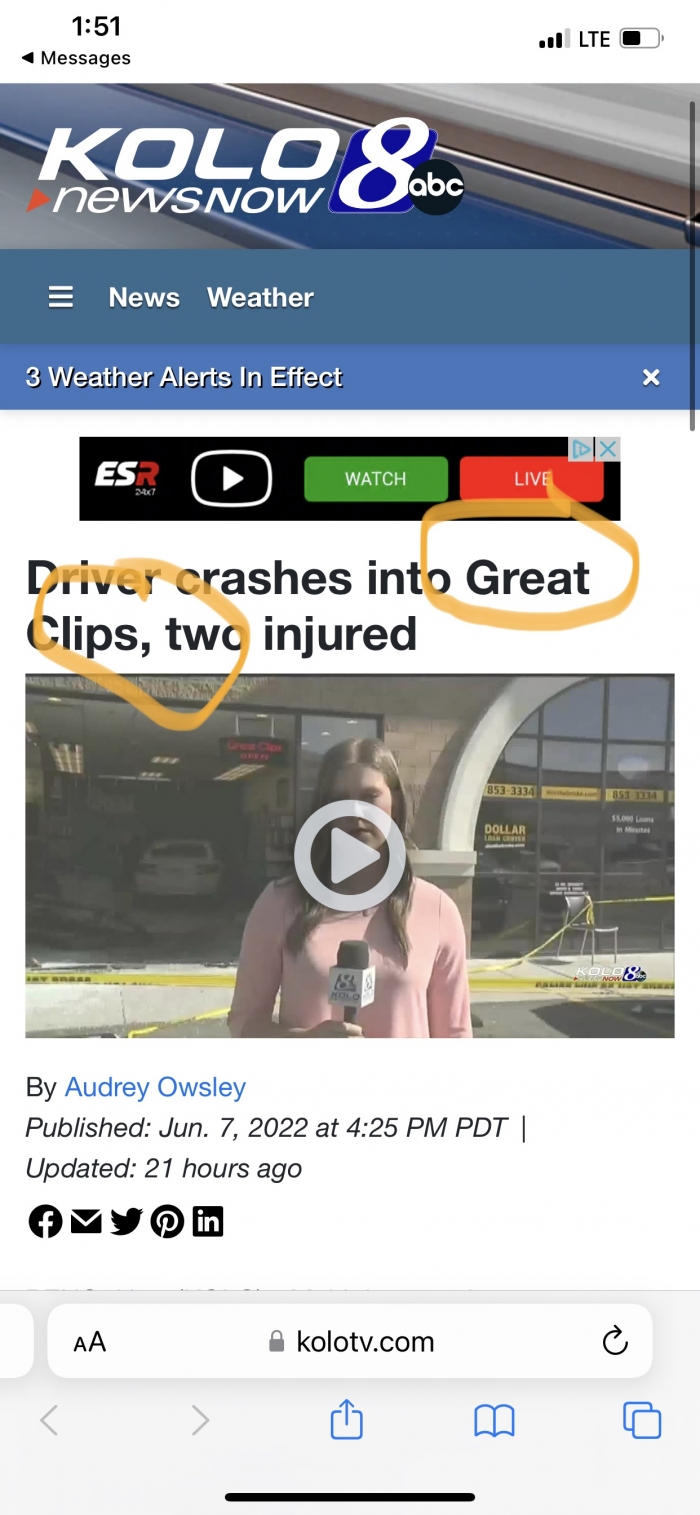Dismiss the weather alerts banner
Image resolution: width=700 pixels, height=1515 pixels.
[651, 377]
